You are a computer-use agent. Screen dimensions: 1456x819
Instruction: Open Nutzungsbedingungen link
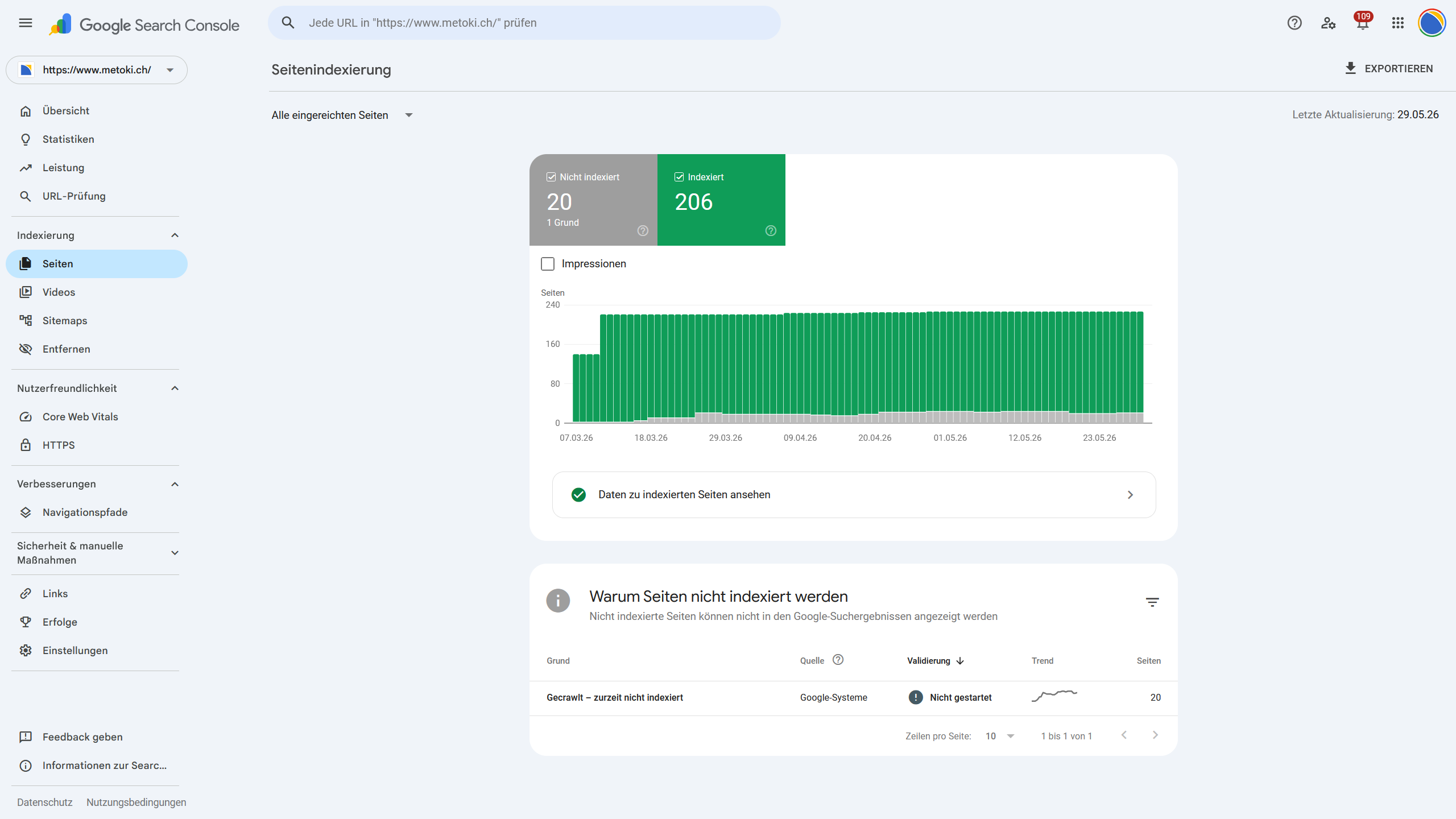[136, 803]
